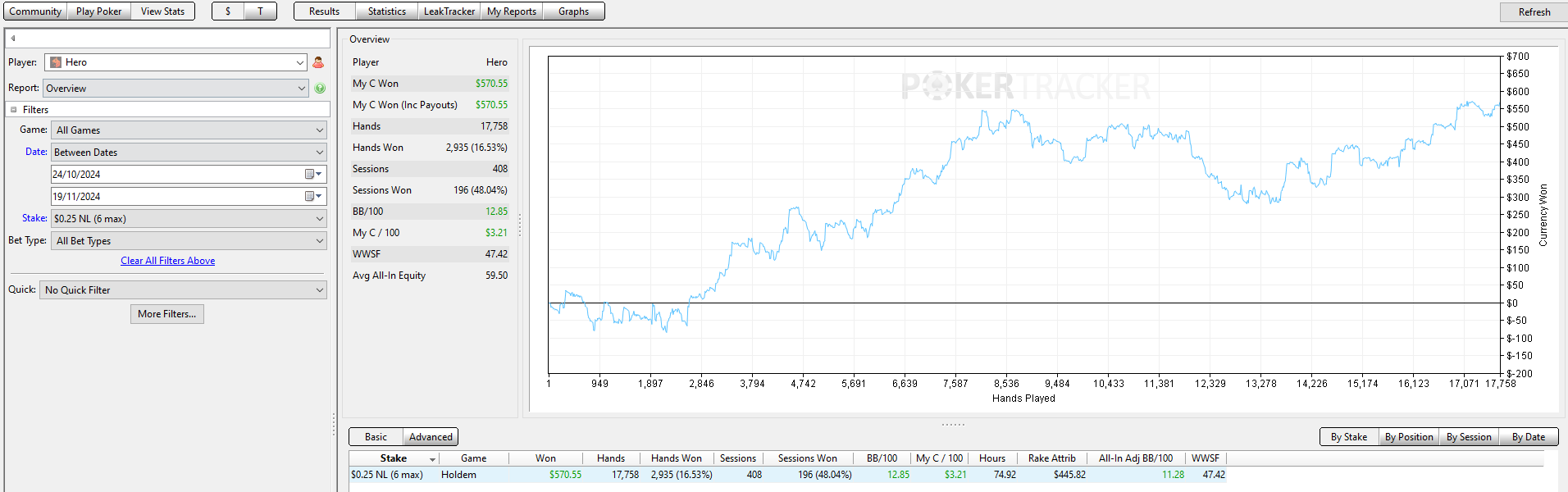Group results By Position
This screenshot has height=492, width=1568.
pos(1409,437)
